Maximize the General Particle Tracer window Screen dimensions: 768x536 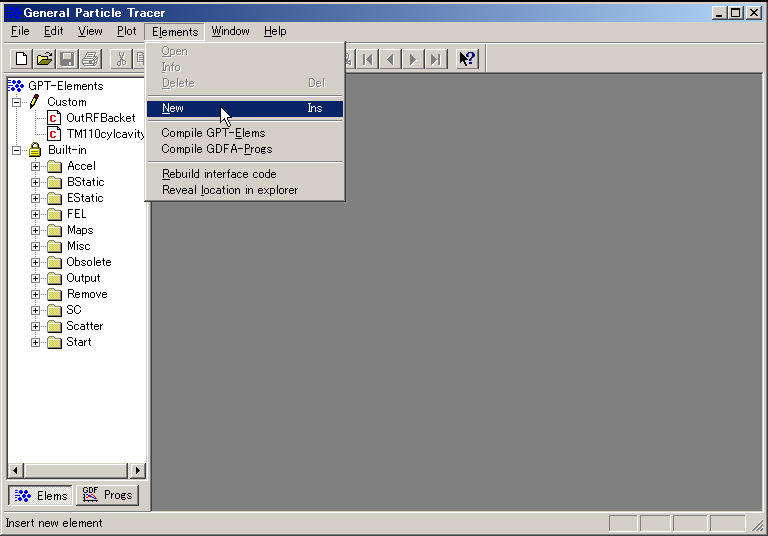[x=736, y=13]
